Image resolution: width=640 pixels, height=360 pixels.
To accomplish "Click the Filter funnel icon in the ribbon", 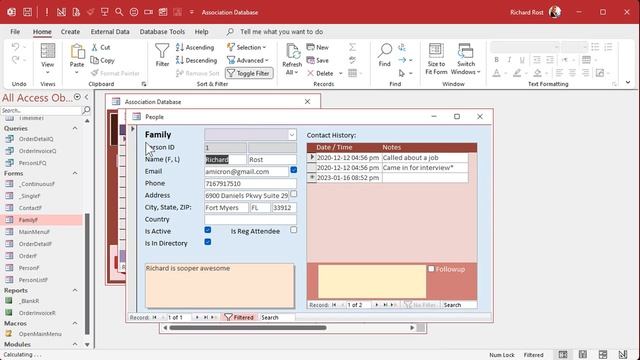I will (162, 55).
